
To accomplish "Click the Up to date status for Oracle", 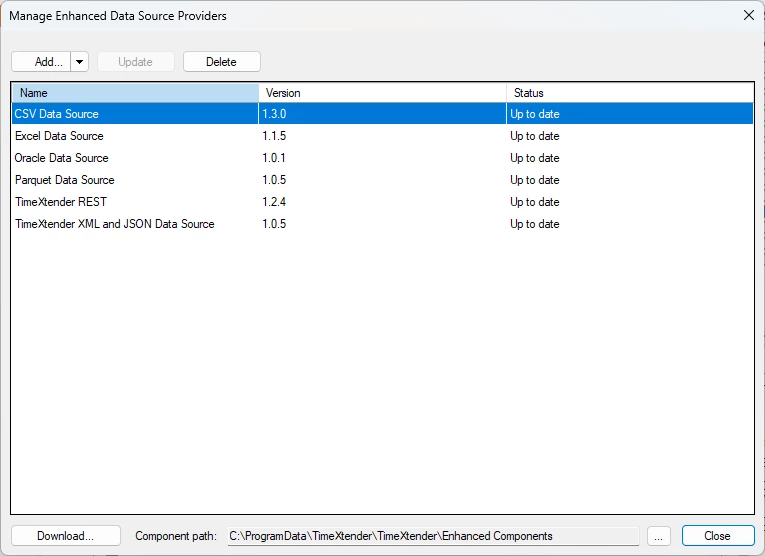I will point(535,158).
